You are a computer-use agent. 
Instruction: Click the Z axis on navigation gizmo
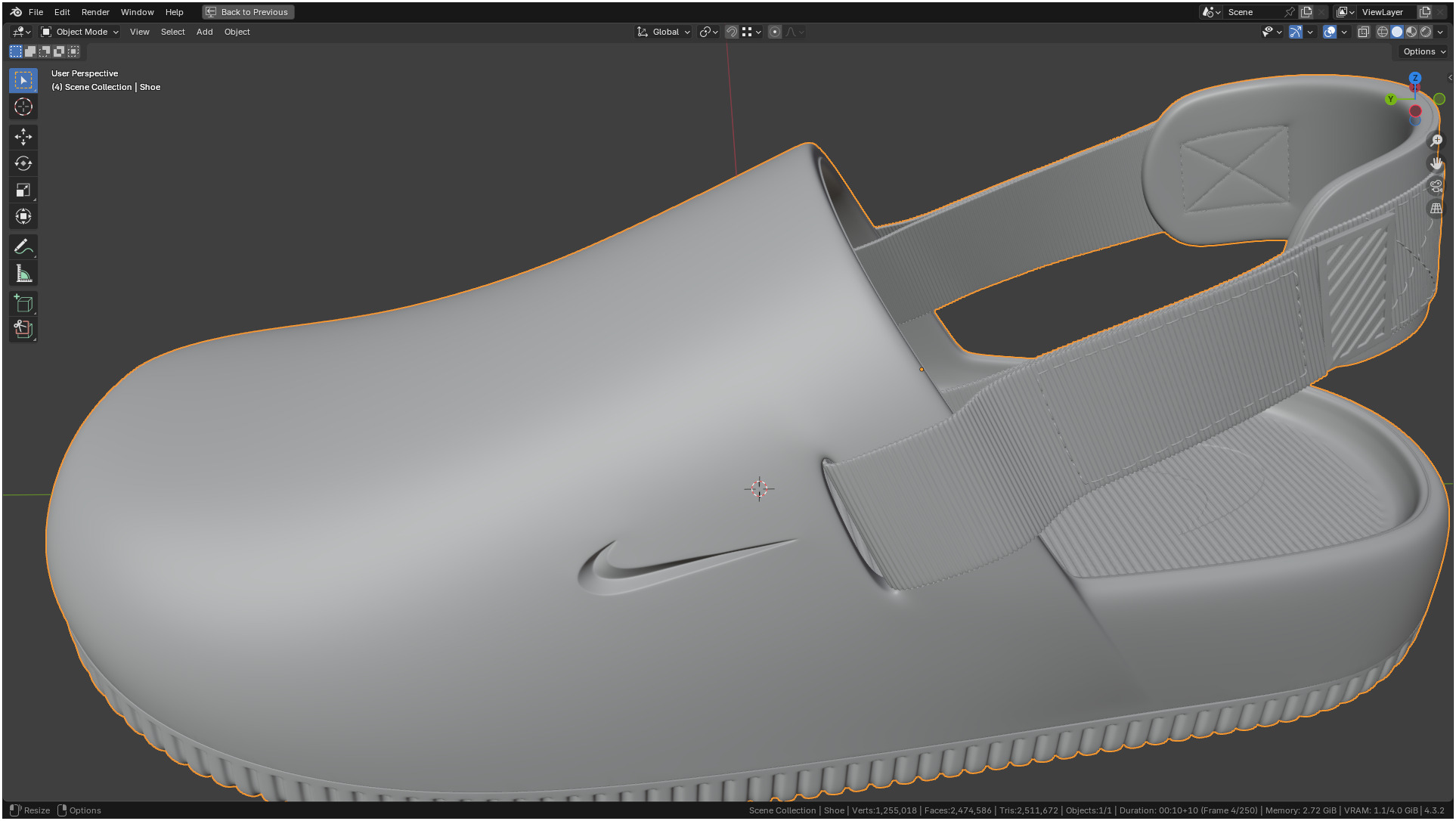1415,78
